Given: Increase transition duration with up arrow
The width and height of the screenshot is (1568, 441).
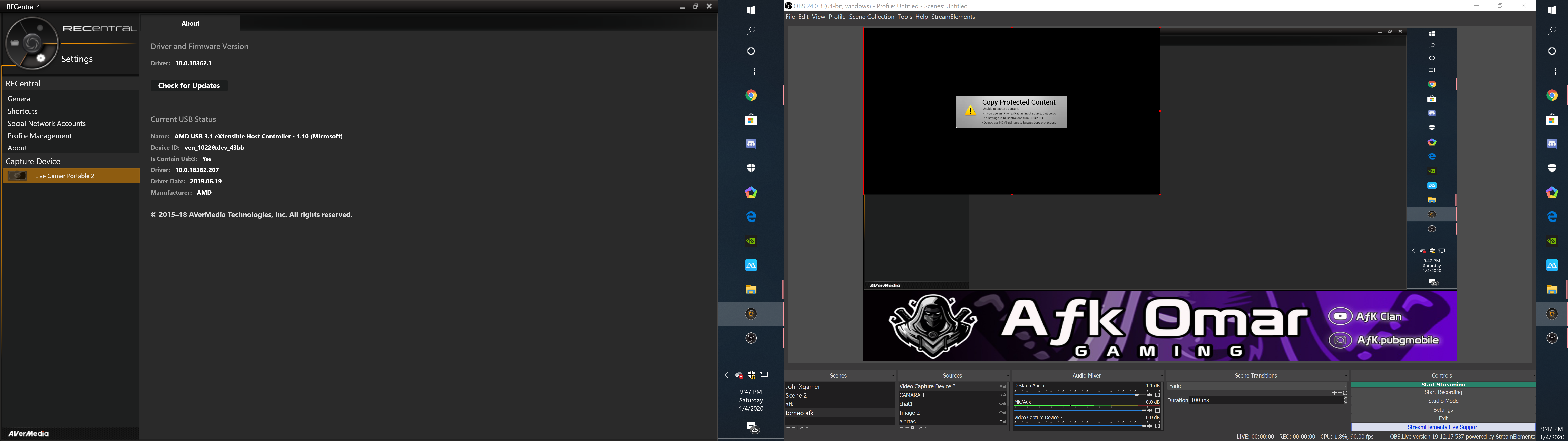Looking at the screenshot, I should [x=1346, y=398].
